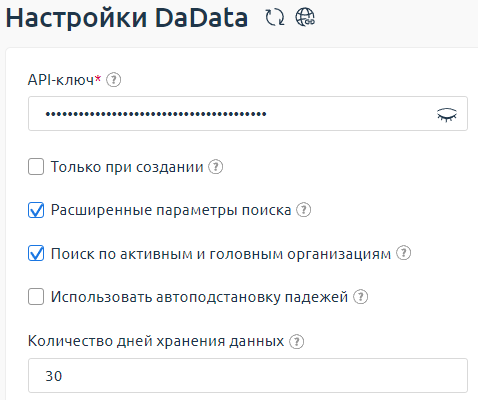Enable the Только при создании checkbox
The height and width of the screenshot is (400, 478).
36,167
